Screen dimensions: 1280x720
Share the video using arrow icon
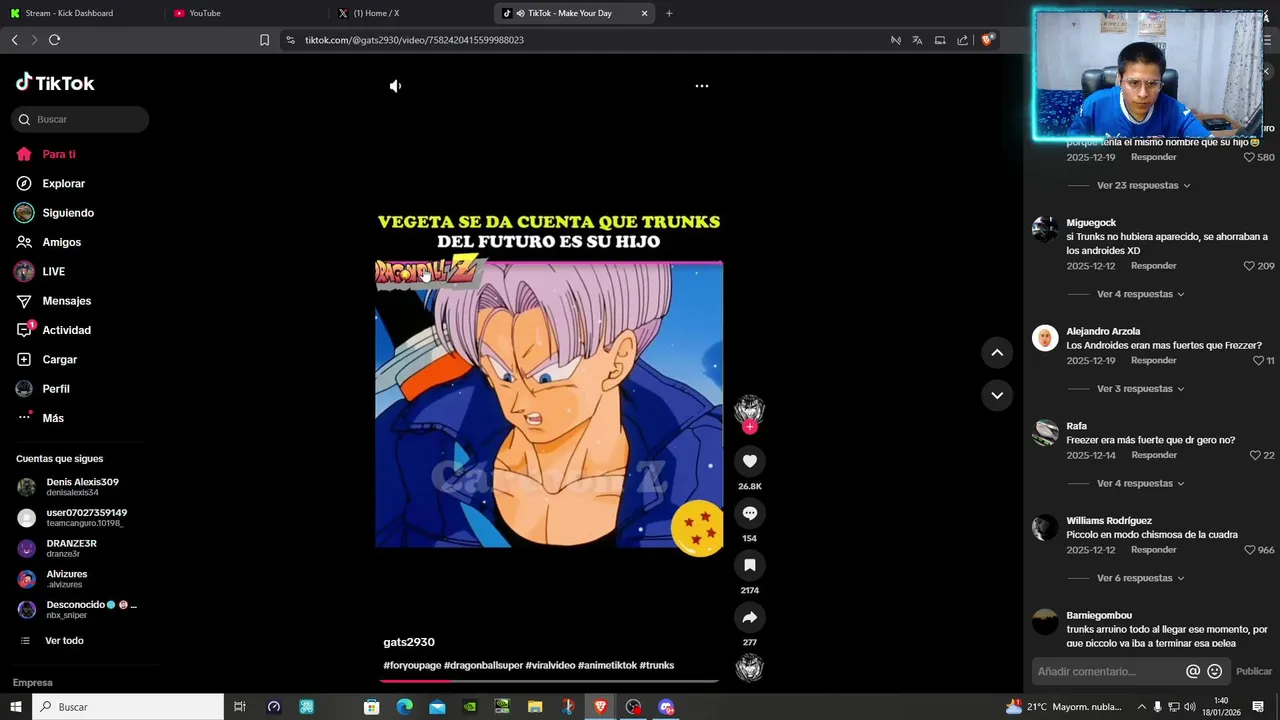750,617
